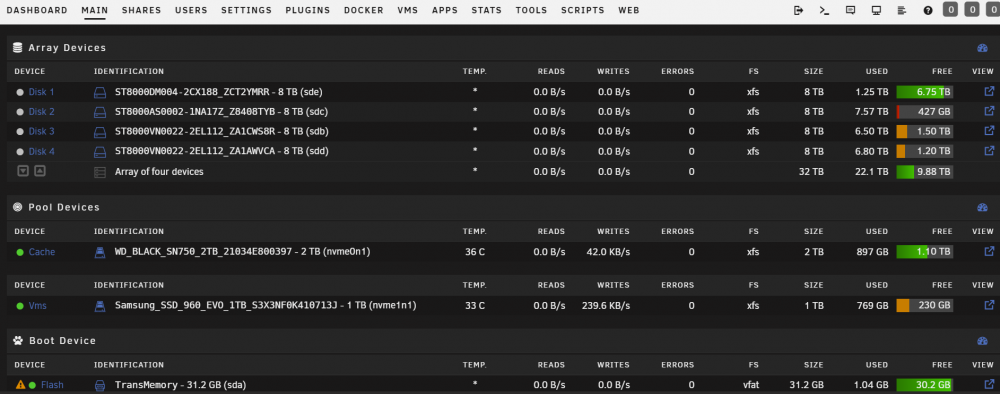Viewport: 1000px width, 394px height.
Task: Spin up all array disks arrow
Action: 40,171
